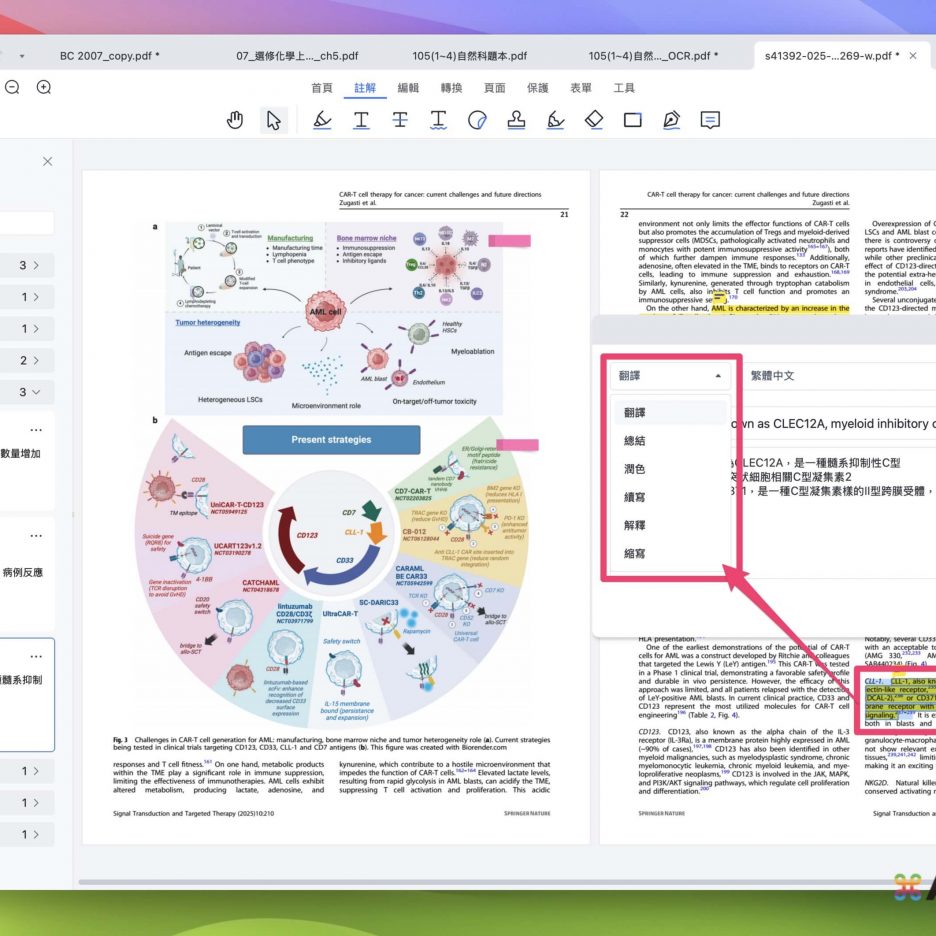Select the squiggly underline tool

point(438,121)
